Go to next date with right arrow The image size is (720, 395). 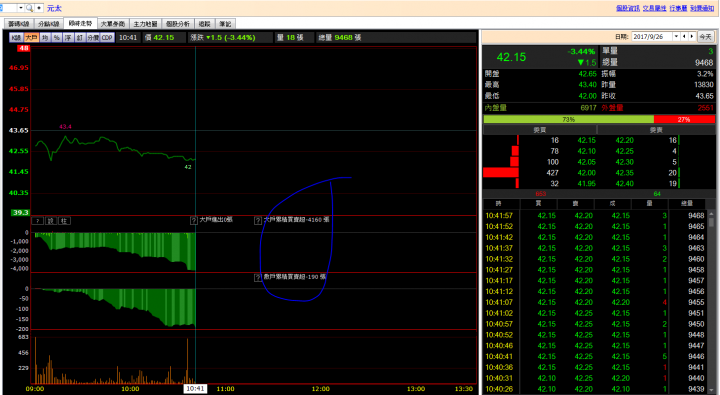[692, 37]
